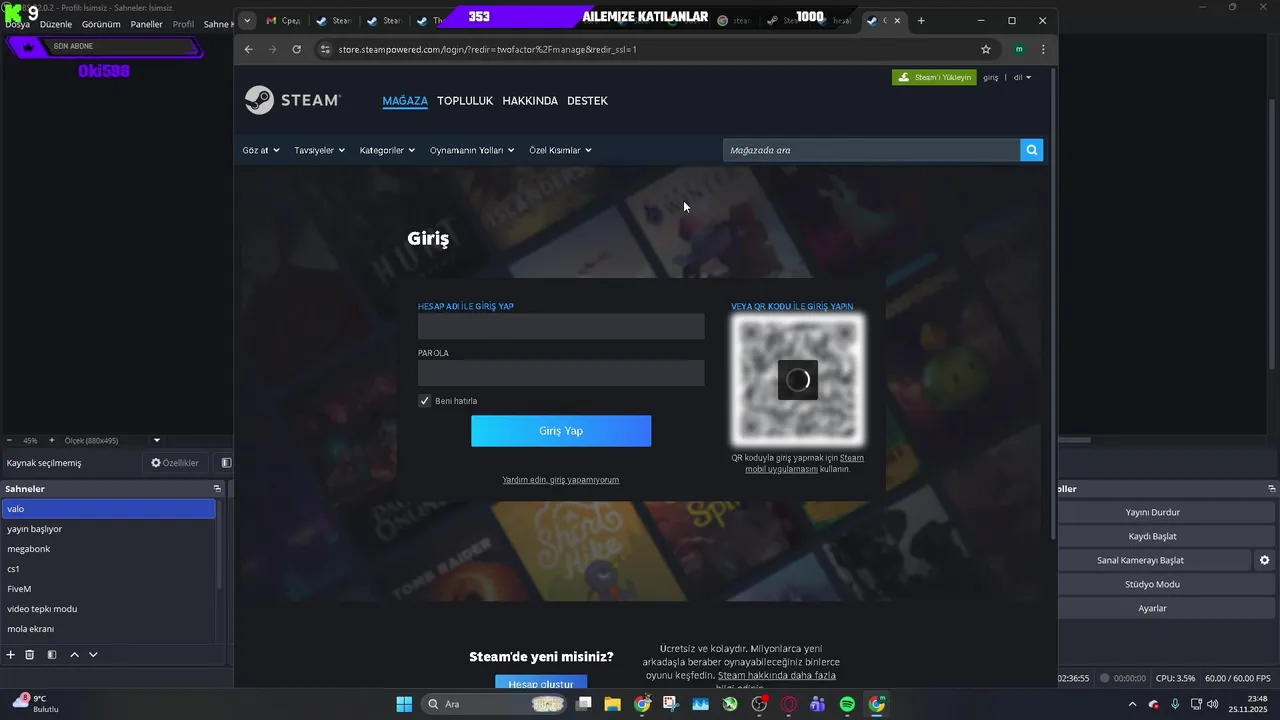
Task: Click the magnifier search button in Steam store
Action: coord(1031,150)
